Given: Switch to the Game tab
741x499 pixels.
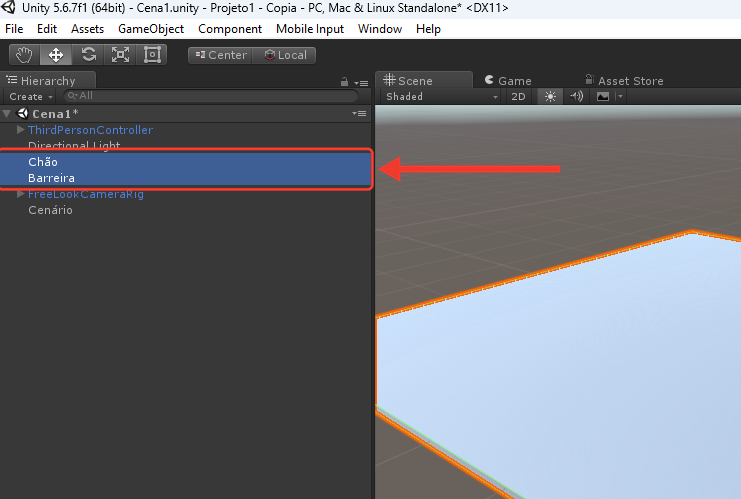Looking at the screenshot, I should tap(508, 81).
